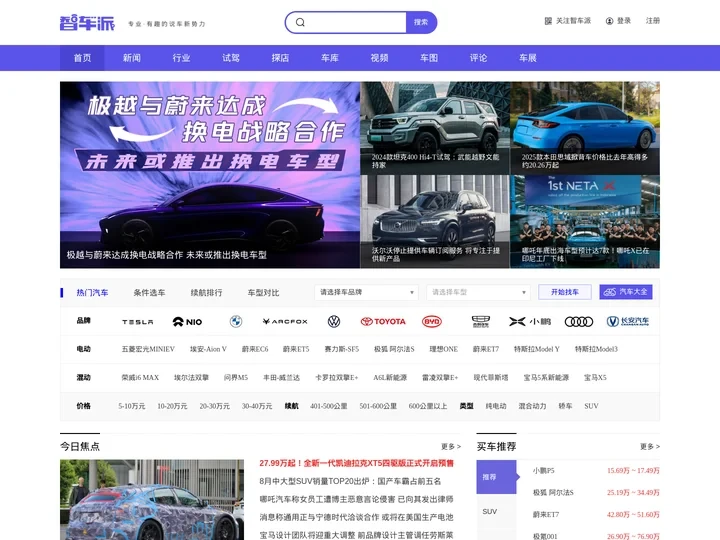Open the 评论 navigation item
720x540 pixels.
478,58
